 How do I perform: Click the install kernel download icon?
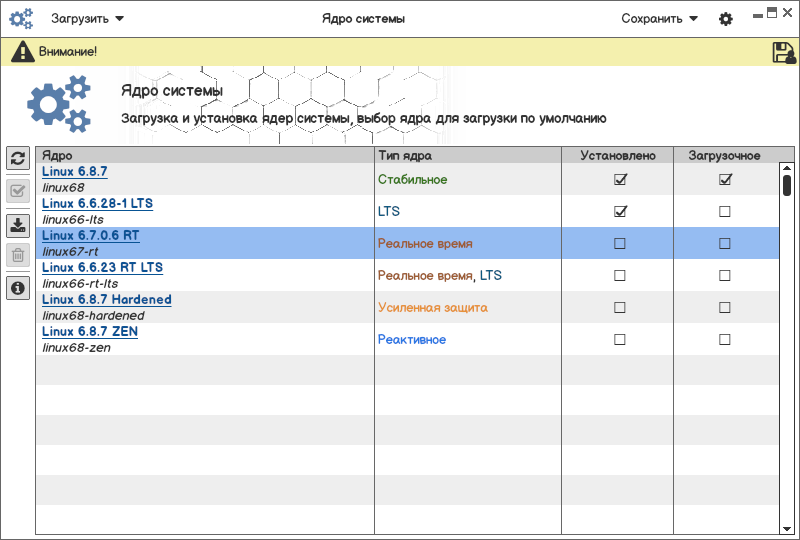pyautogui.click(x=17, y=224)
